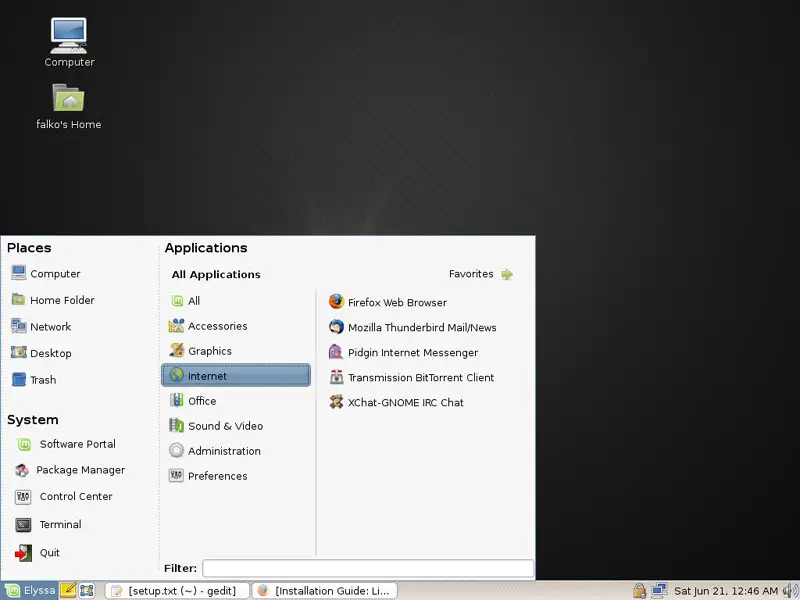Click the show desktop icon in taskbar
This screenshot has height=600, width=800.
pyautogui.click(x=87, y=590)
